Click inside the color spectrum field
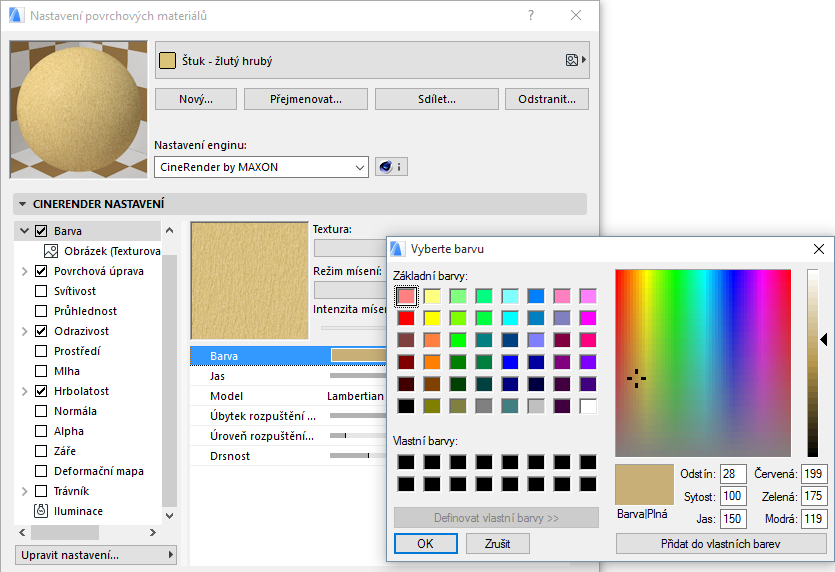This screenshot has width=835, height=572. click(x=703, y=363)
